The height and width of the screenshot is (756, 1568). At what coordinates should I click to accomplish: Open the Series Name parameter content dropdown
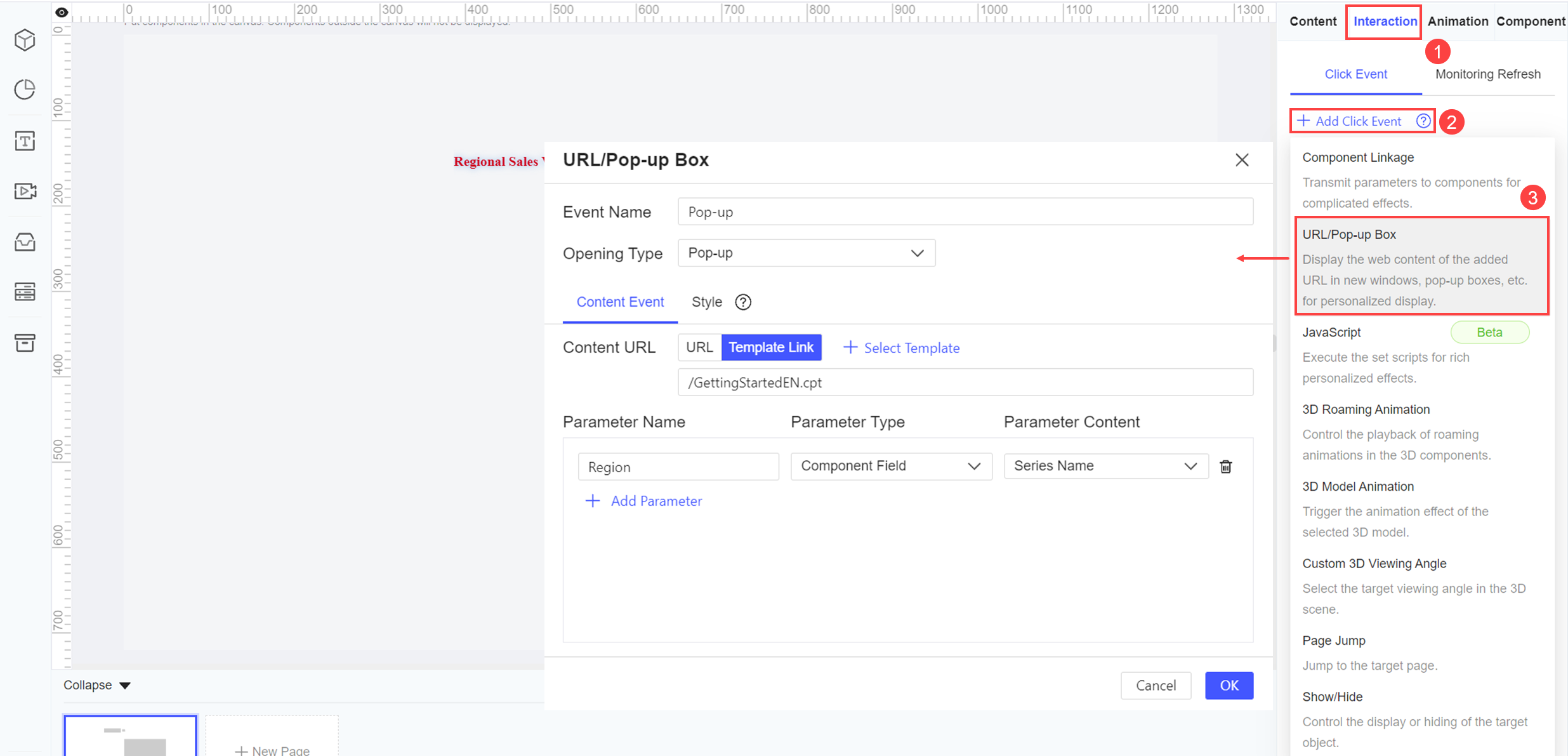point(1105,466)
